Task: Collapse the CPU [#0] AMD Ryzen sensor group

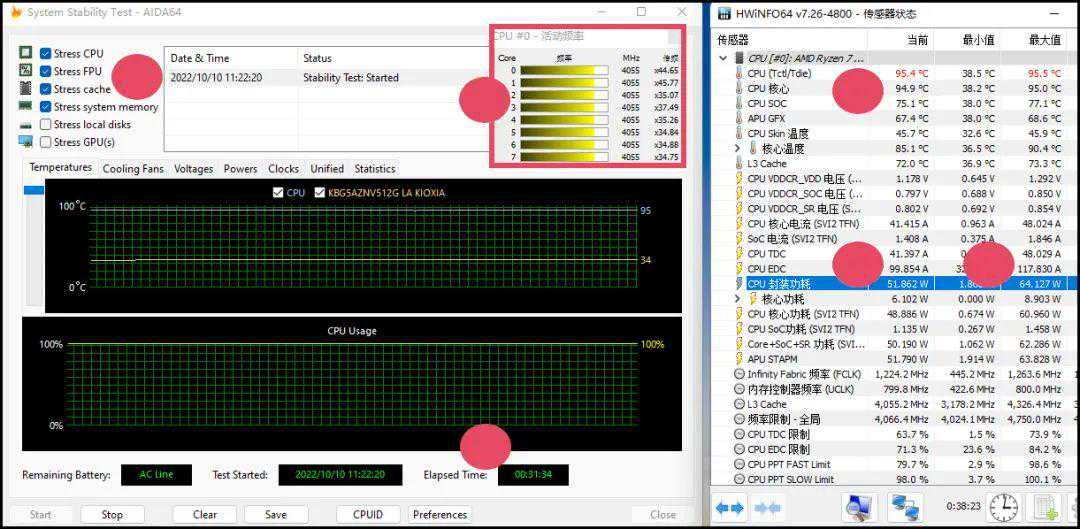Action: click(723, 58)
